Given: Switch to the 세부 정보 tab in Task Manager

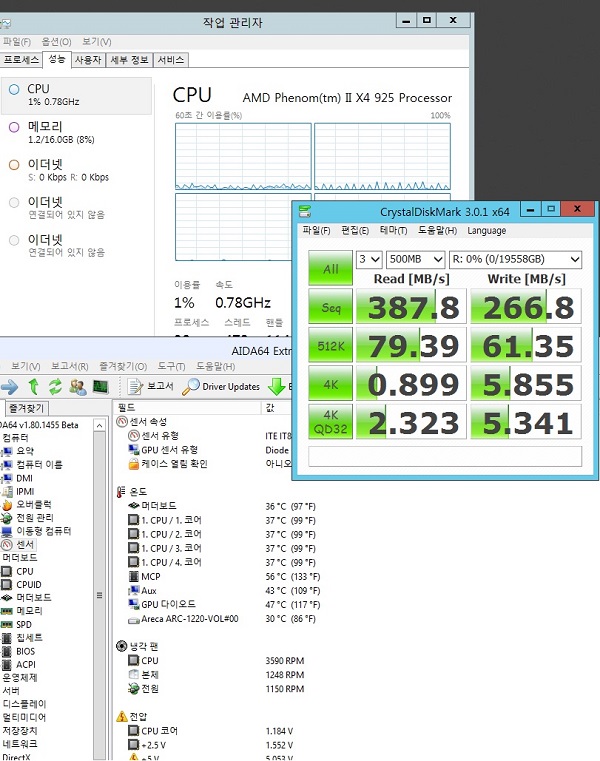Looking at the screenshot, I should 129,60.
